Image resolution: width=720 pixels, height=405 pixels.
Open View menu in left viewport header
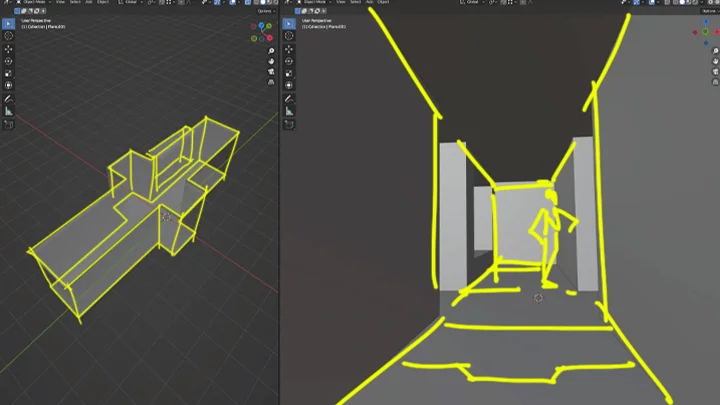[x=60, y=2]
